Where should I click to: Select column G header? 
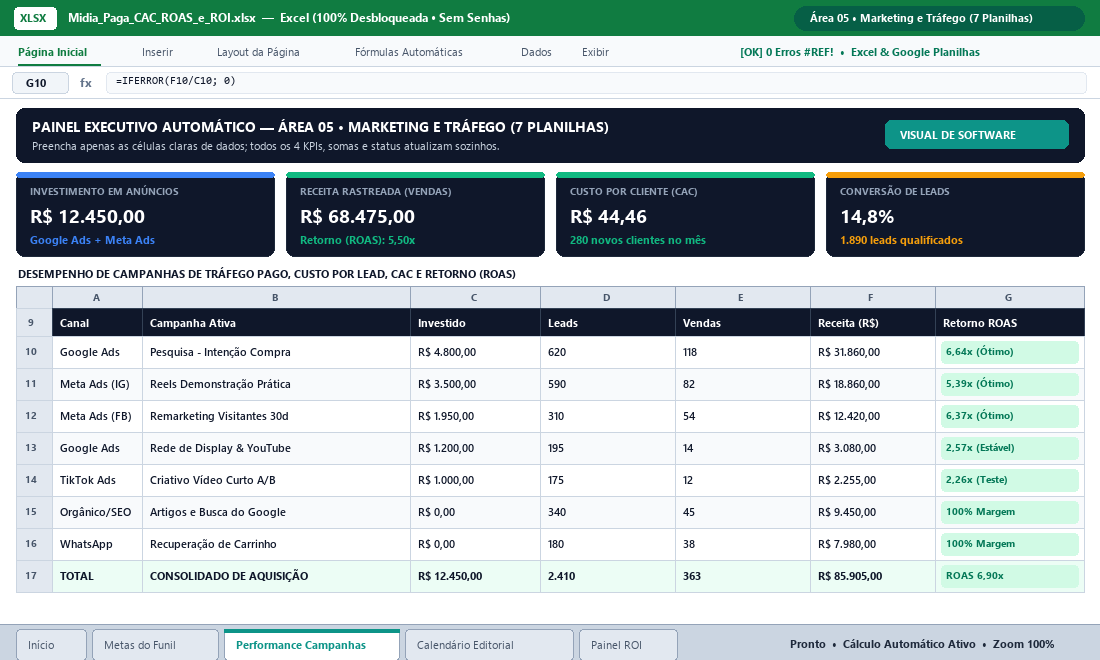click(x=1010, y=297)
